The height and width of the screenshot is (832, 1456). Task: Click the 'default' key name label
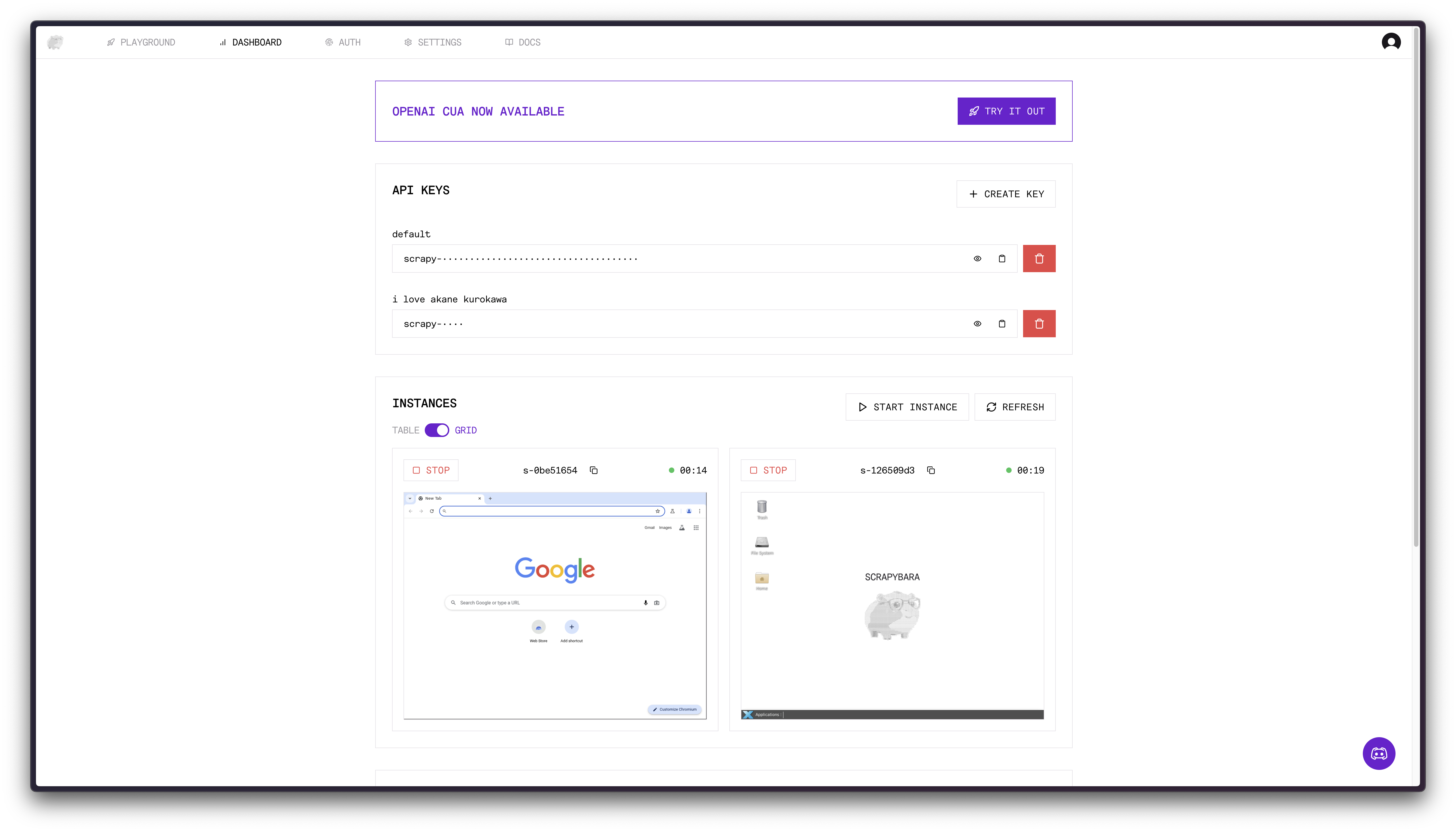point(411,234)
